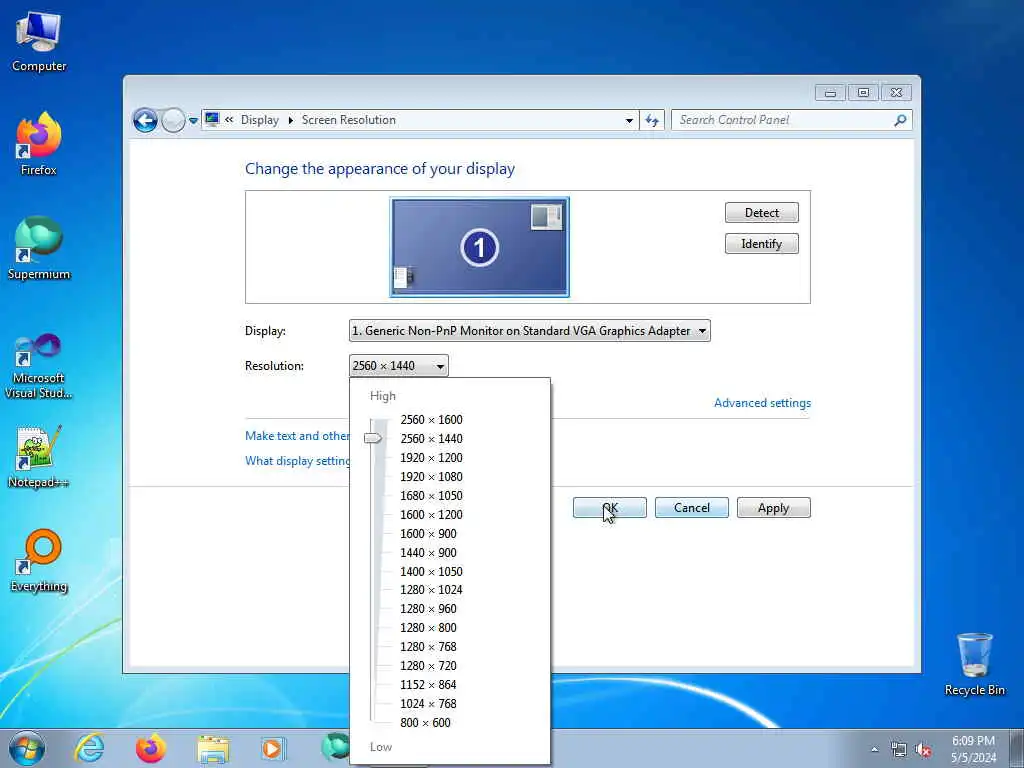Choose 1920 × 1080 in the resolution list
The height and width of the screenshot is (768, 1024).
point(431,476)
